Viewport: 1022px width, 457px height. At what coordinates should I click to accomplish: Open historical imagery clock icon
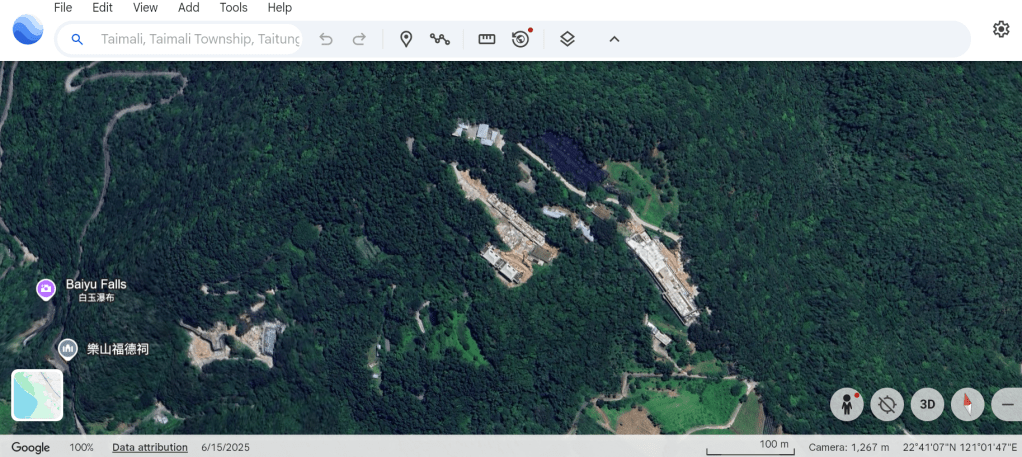coord(520,39)
